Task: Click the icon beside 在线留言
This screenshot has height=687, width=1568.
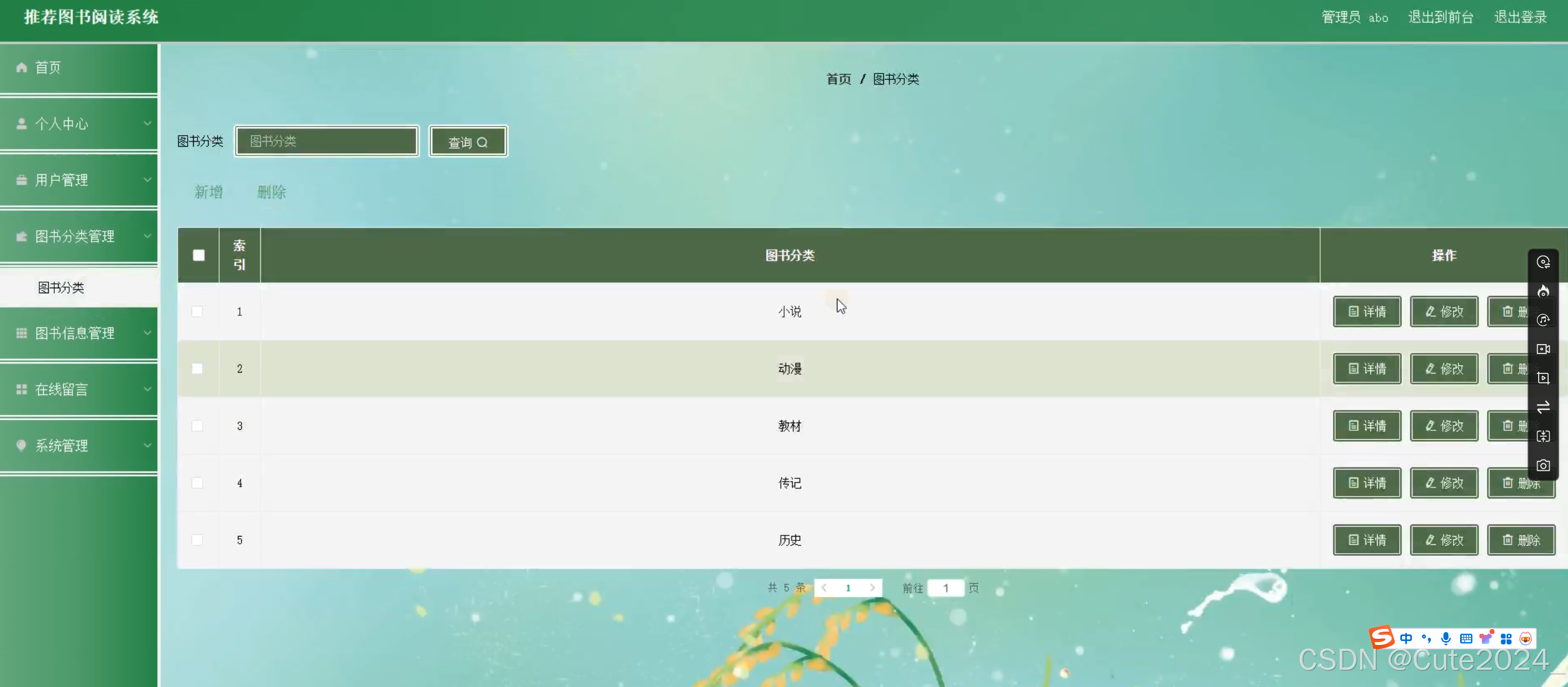Action: (x=21, y=389)
